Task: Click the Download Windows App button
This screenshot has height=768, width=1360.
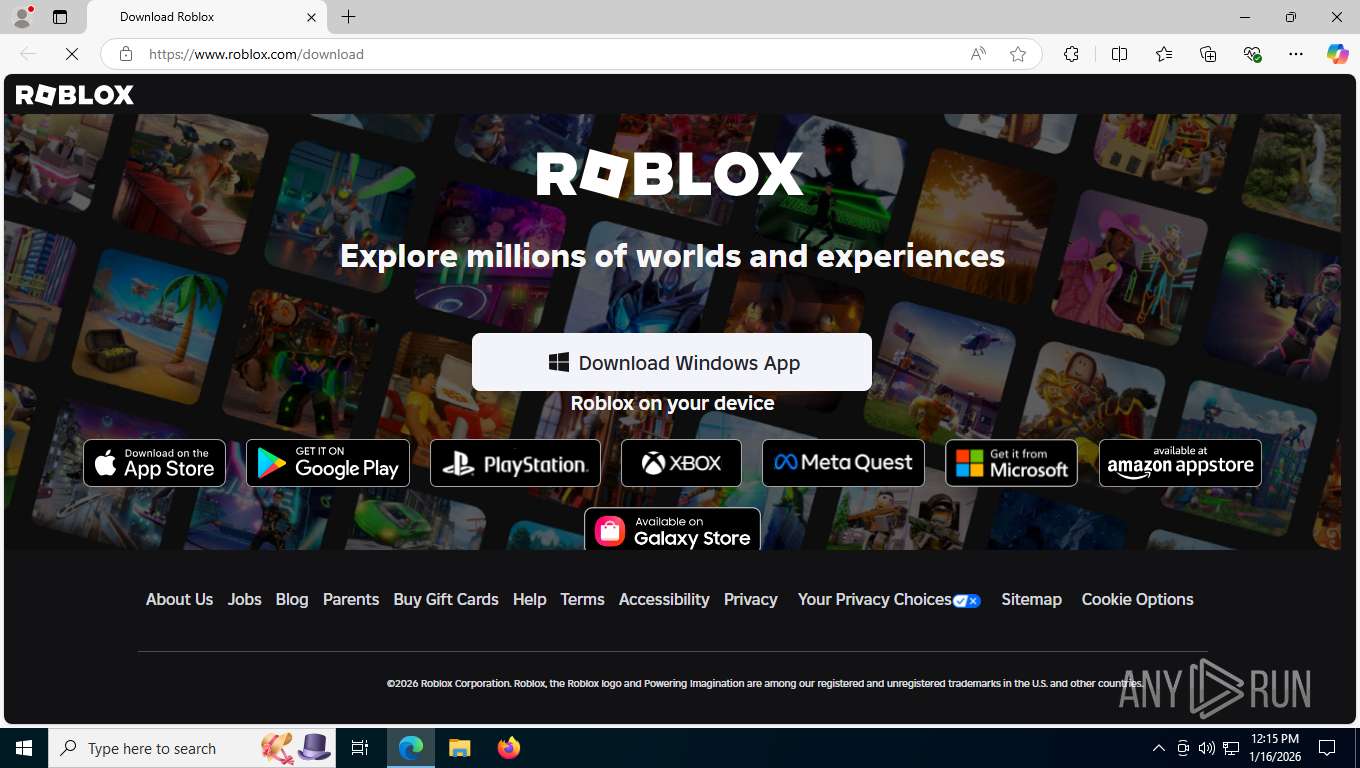Action: click(x=672, y=362)
